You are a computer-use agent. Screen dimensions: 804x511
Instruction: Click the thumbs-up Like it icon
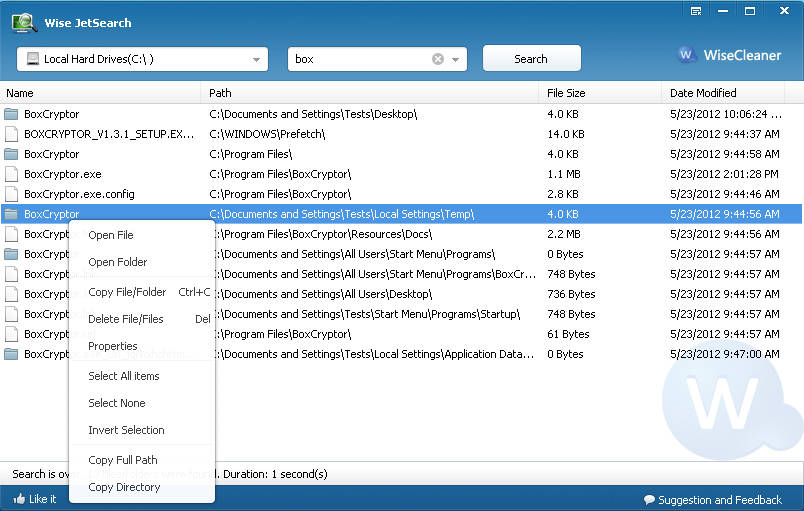(x=19, y=499)
